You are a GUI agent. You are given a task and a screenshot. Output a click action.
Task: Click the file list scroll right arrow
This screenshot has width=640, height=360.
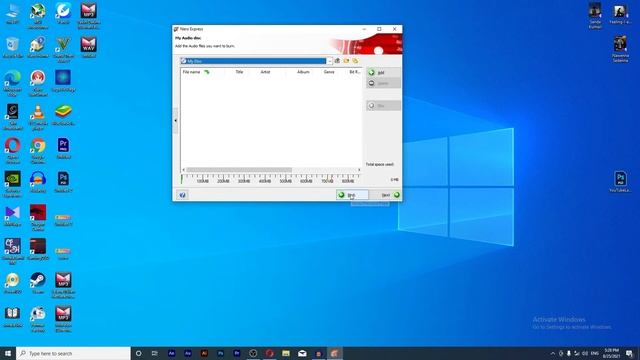click(359, 170)
